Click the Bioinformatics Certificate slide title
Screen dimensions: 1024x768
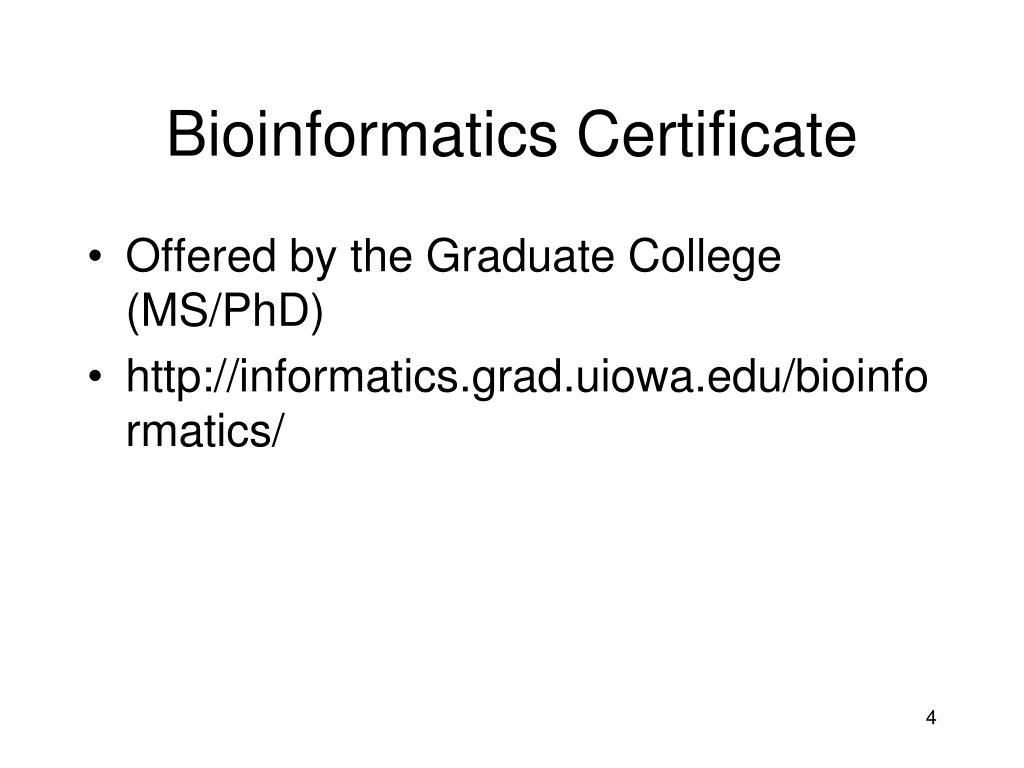pos(511,135)
